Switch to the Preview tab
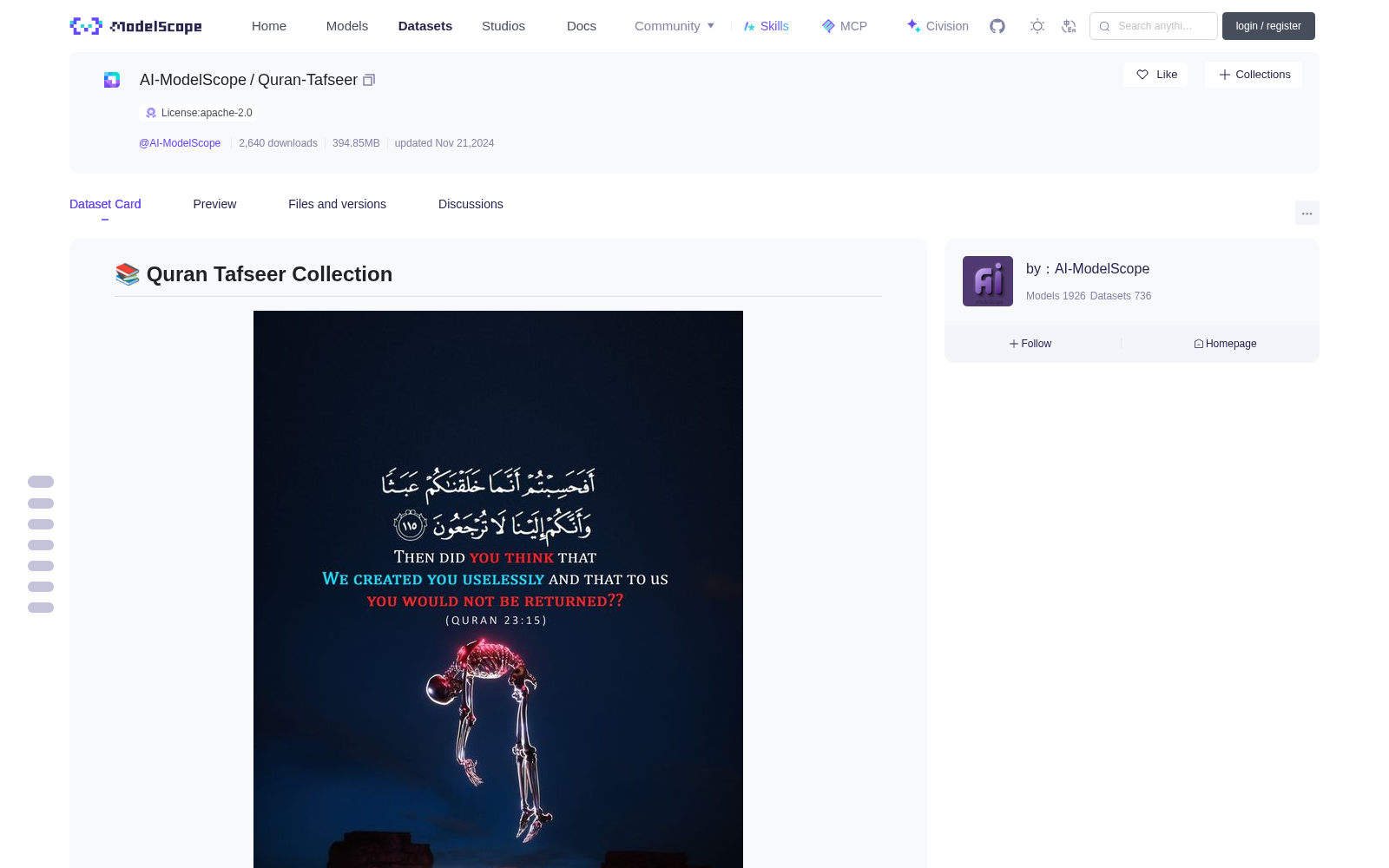The image size is (1389, 868). point(214,204)
